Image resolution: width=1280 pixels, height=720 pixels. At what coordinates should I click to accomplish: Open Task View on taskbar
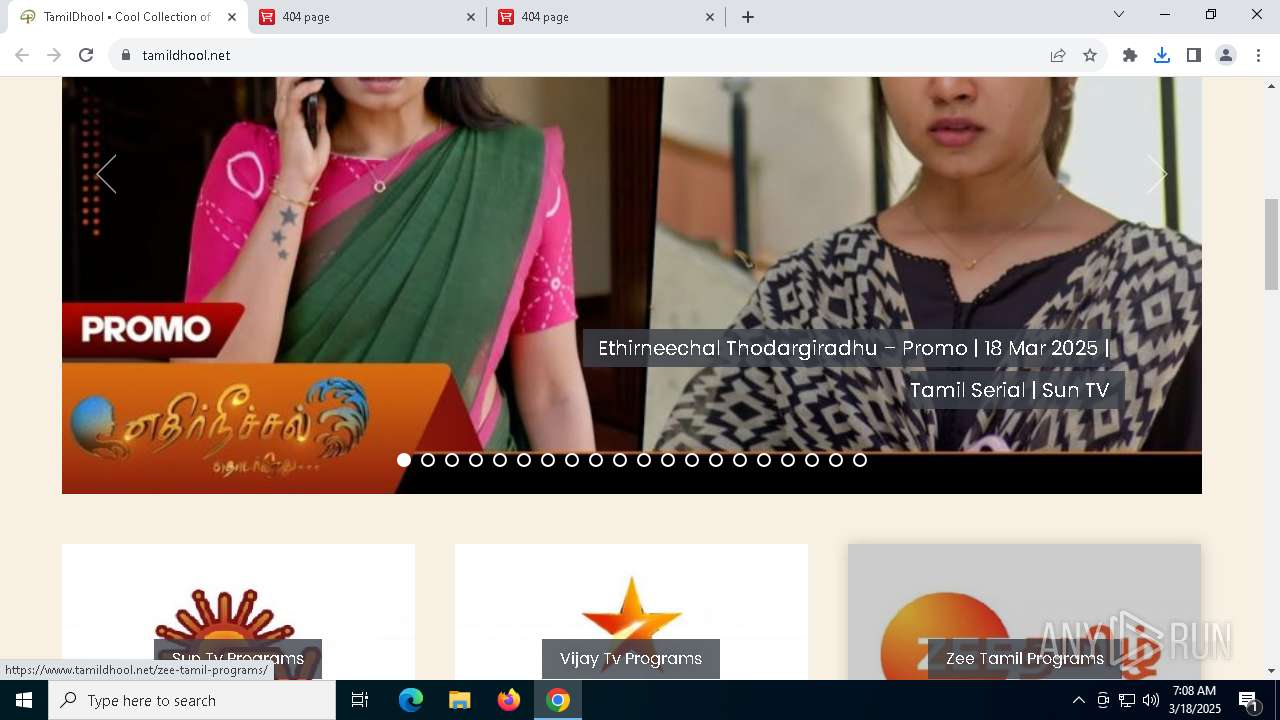360,700
